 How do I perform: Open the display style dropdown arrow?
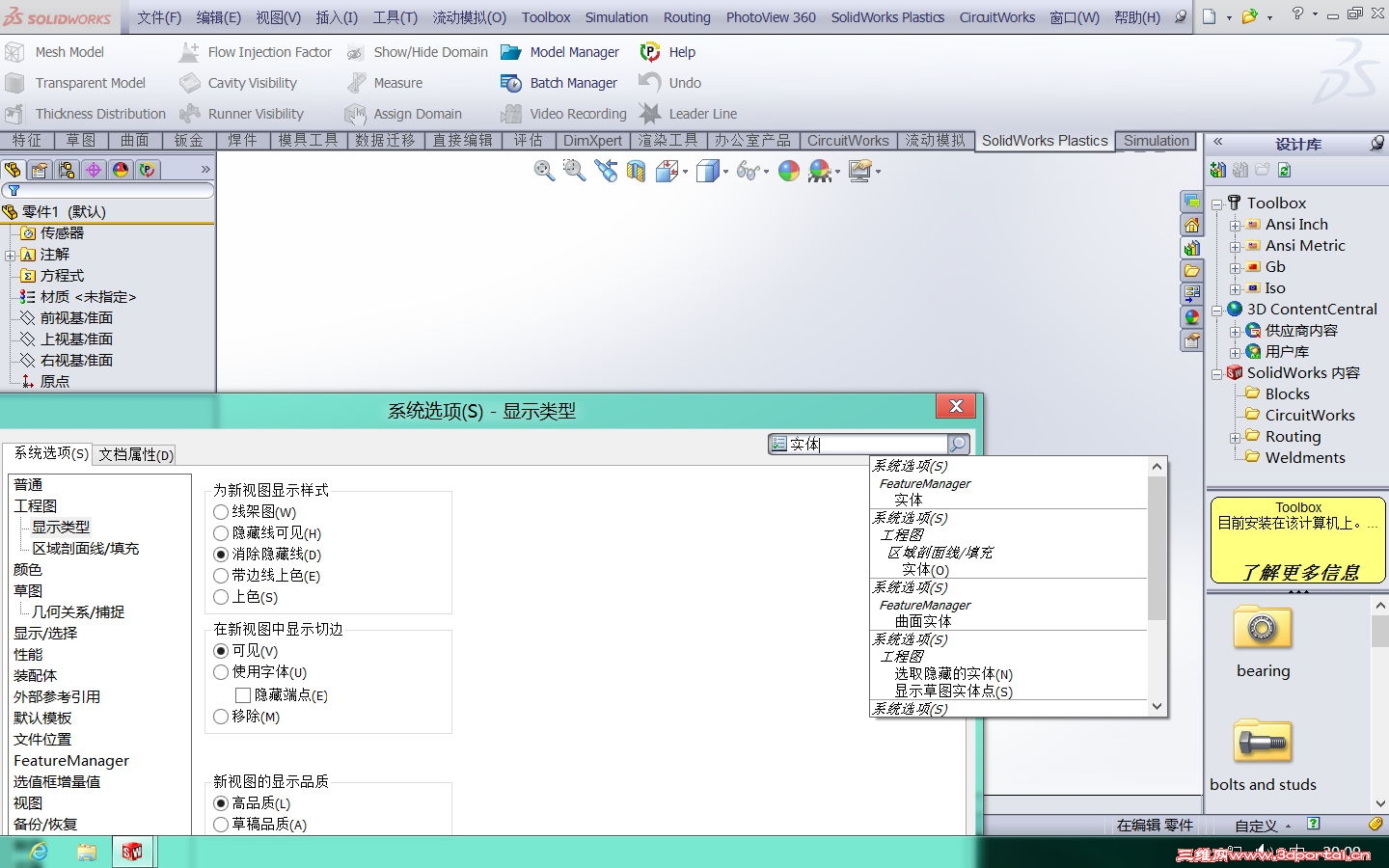click(725, 172)
